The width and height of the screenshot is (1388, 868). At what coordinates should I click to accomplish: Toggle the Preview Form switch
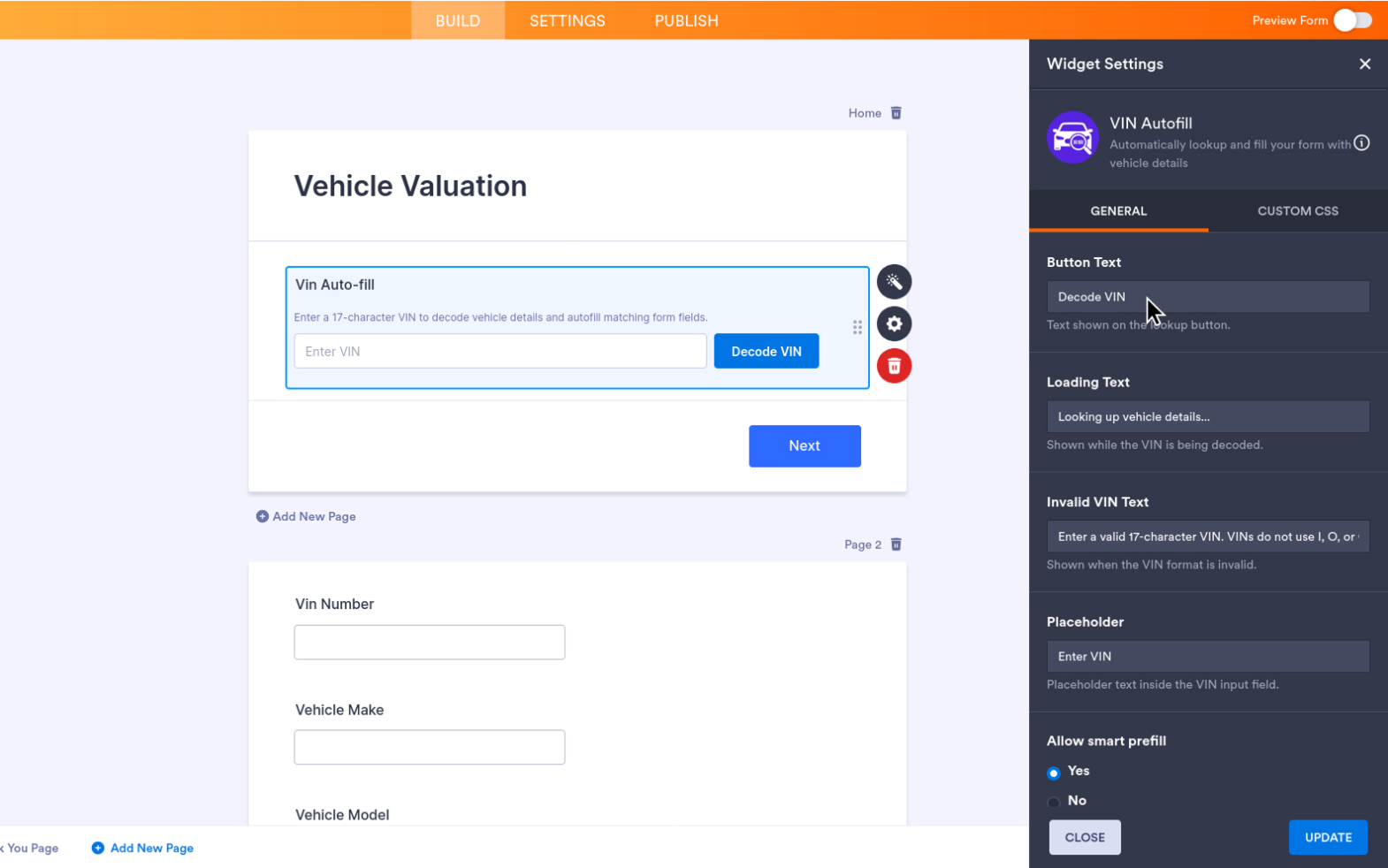pyautogui.click(x=1353, y=20)
